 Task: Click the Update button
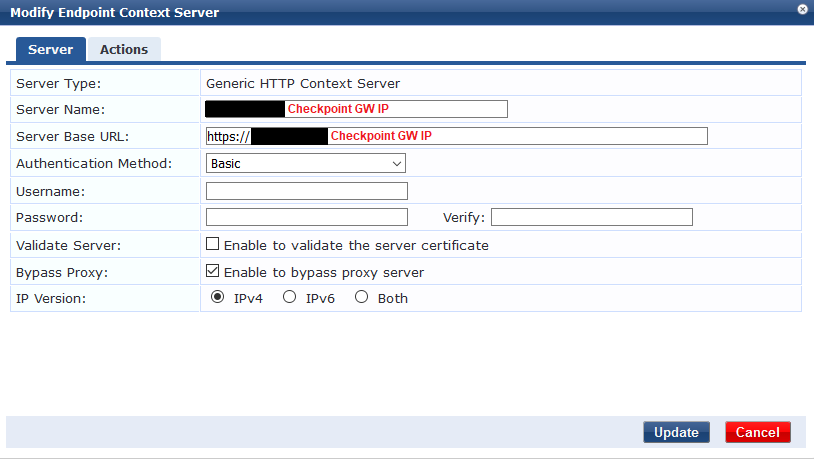pos(676,432)
